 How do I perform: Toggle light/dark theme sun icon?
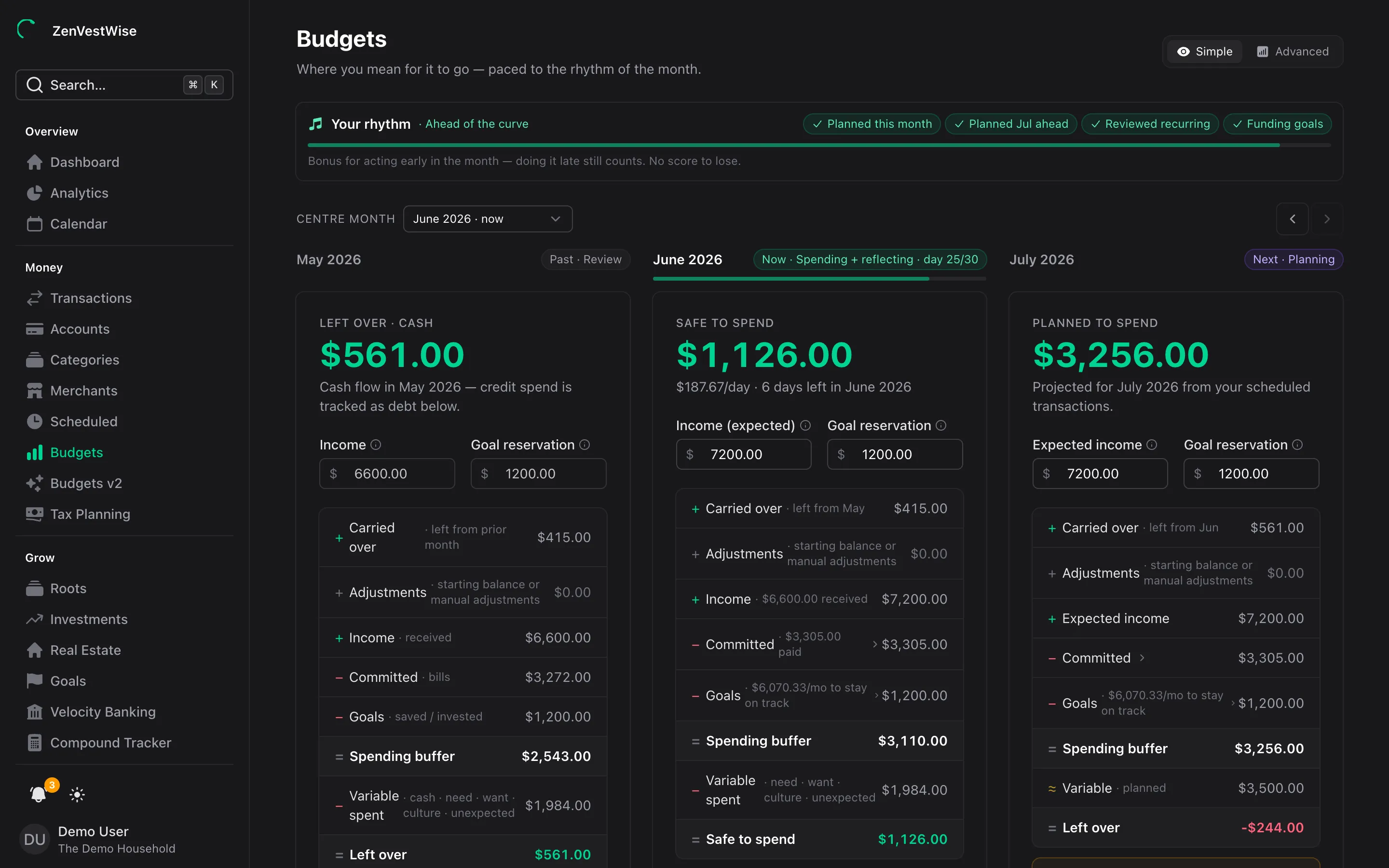coord(77,795)
